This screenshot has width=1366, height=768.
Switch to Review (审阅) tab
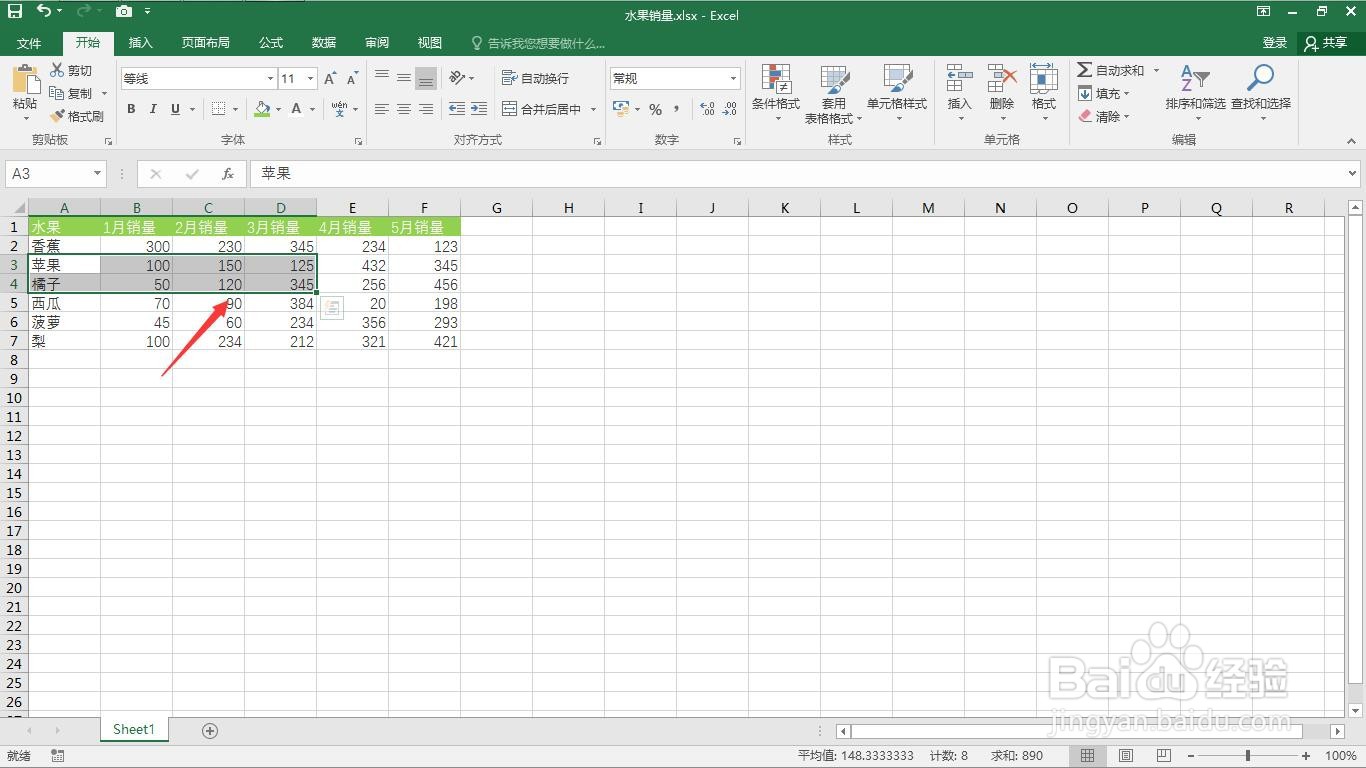point(377,43)
